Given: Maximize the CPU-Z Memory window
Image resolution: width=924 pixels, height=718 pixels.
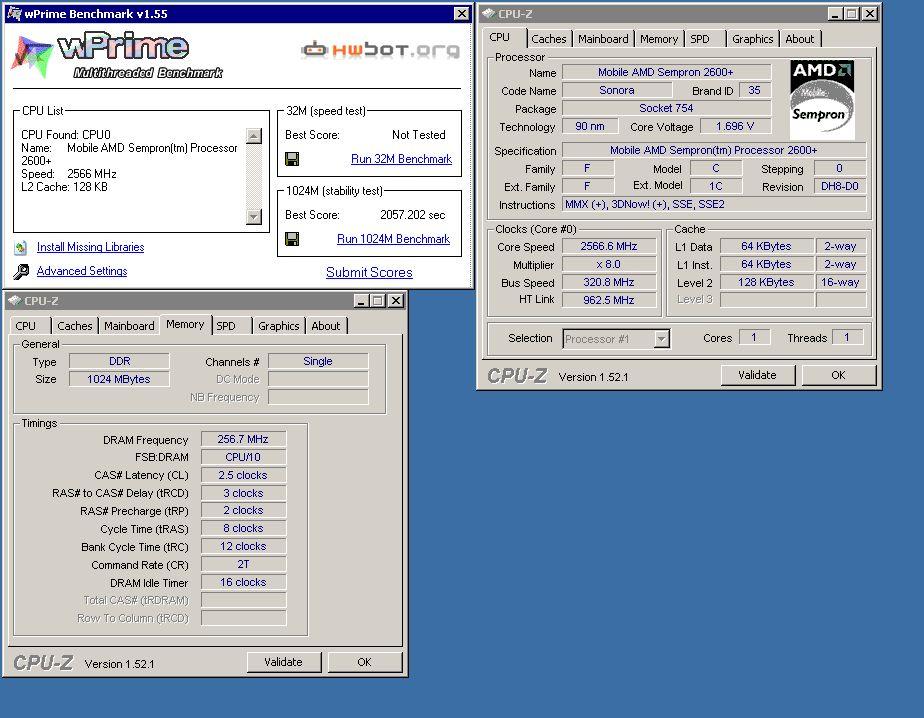Looking at the screenshot, I should [x=378, y=301].
